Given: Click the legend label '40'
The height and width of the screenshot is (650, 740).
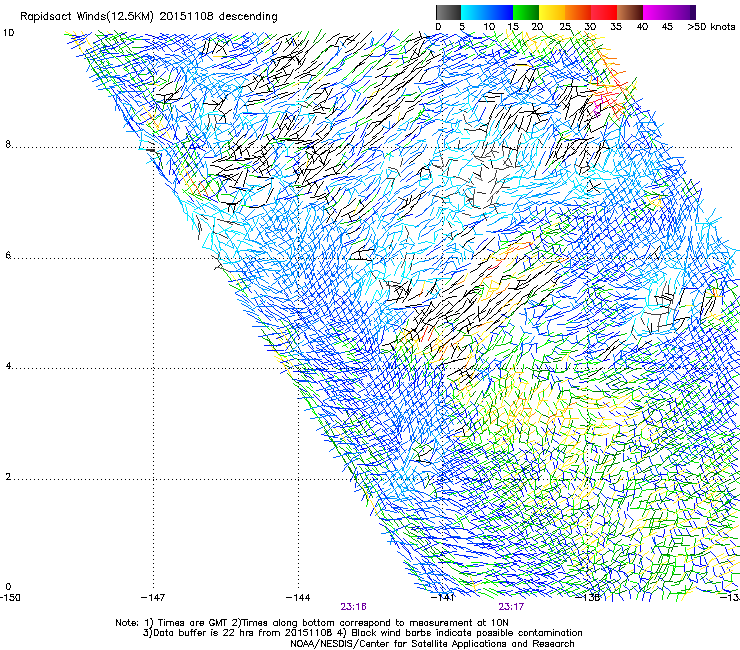Looking at the screenshot, I should (x=642, y=27).
